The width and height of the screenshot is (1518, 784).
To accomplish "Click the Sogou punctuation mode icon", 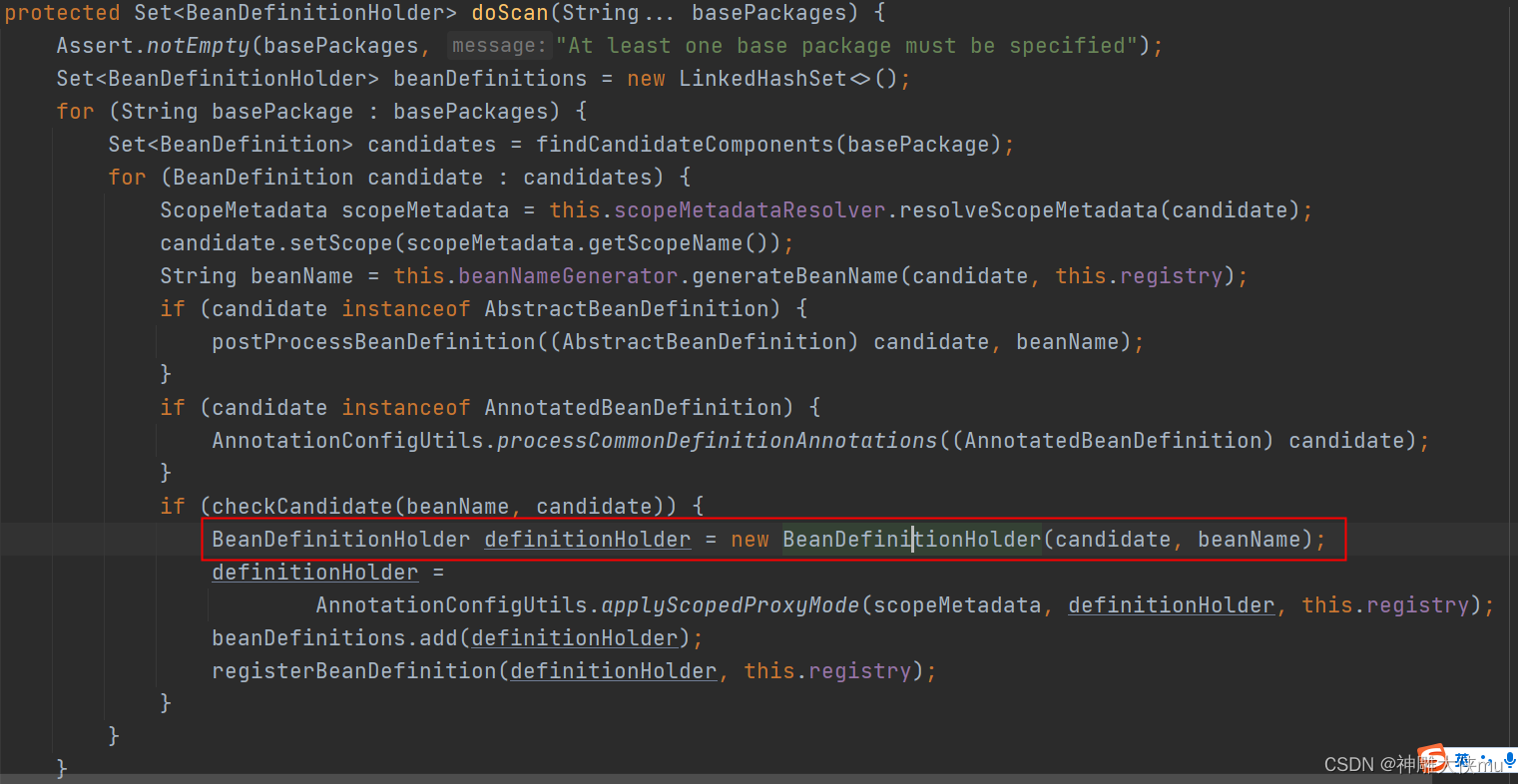I will (x=1485, y=760).
